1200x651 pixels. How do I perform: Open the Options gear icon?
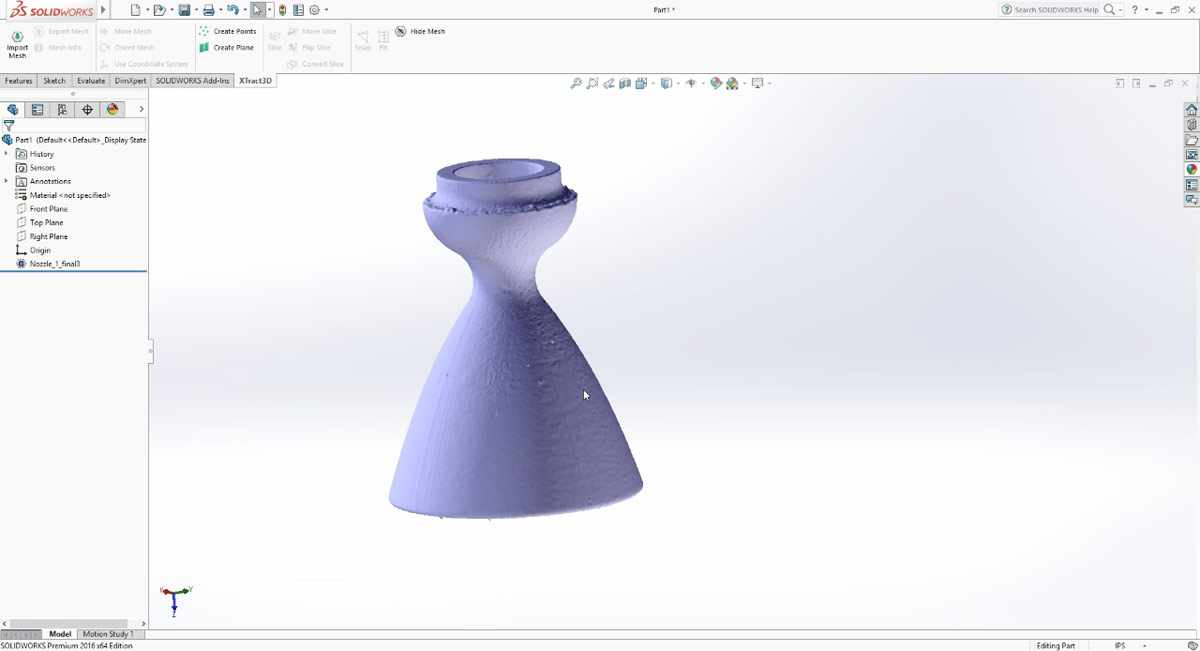314,9
